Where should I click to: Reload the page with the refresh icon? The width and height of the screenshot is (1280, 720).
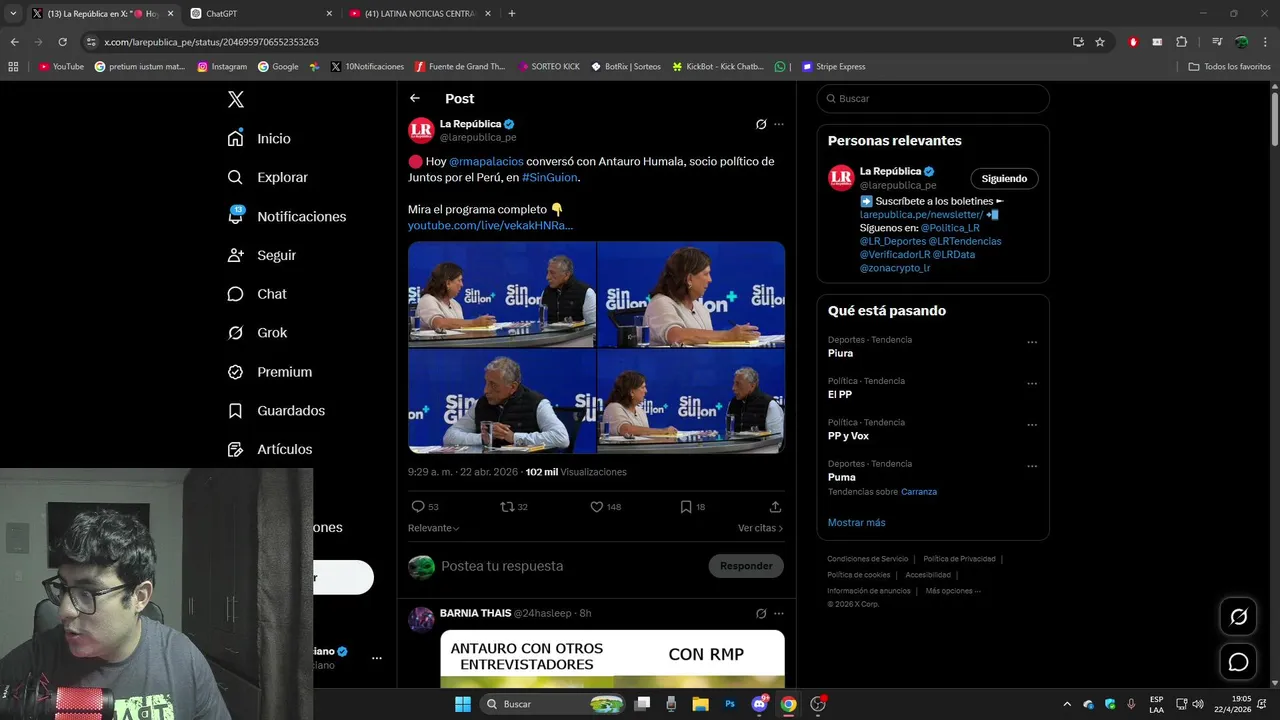click(62, 42)
